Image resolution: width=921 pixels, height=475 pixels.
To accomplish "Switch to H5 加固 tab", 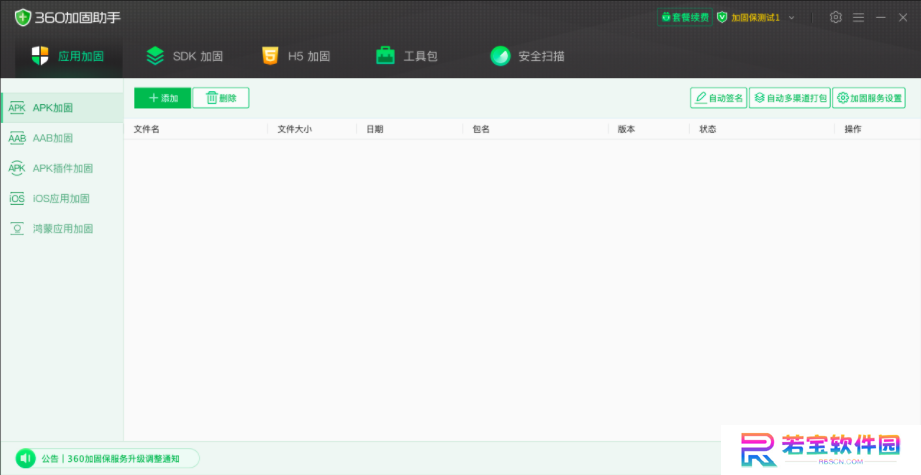I will [295, 56].
